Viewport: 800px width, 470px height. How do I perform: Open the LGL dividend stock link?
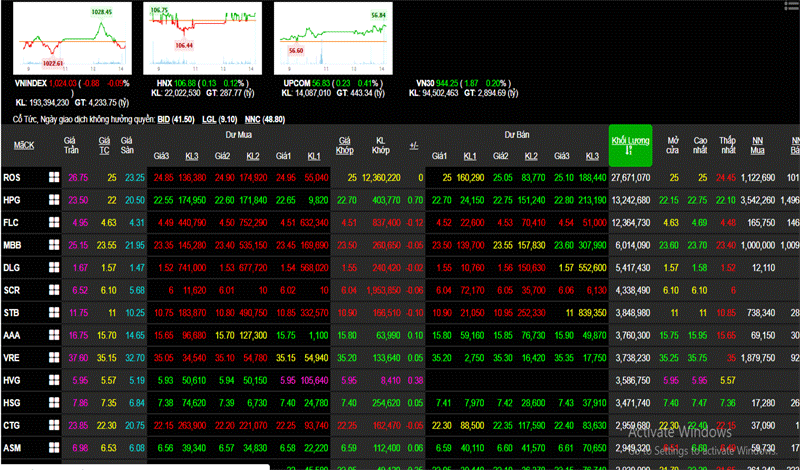[209, 119]
